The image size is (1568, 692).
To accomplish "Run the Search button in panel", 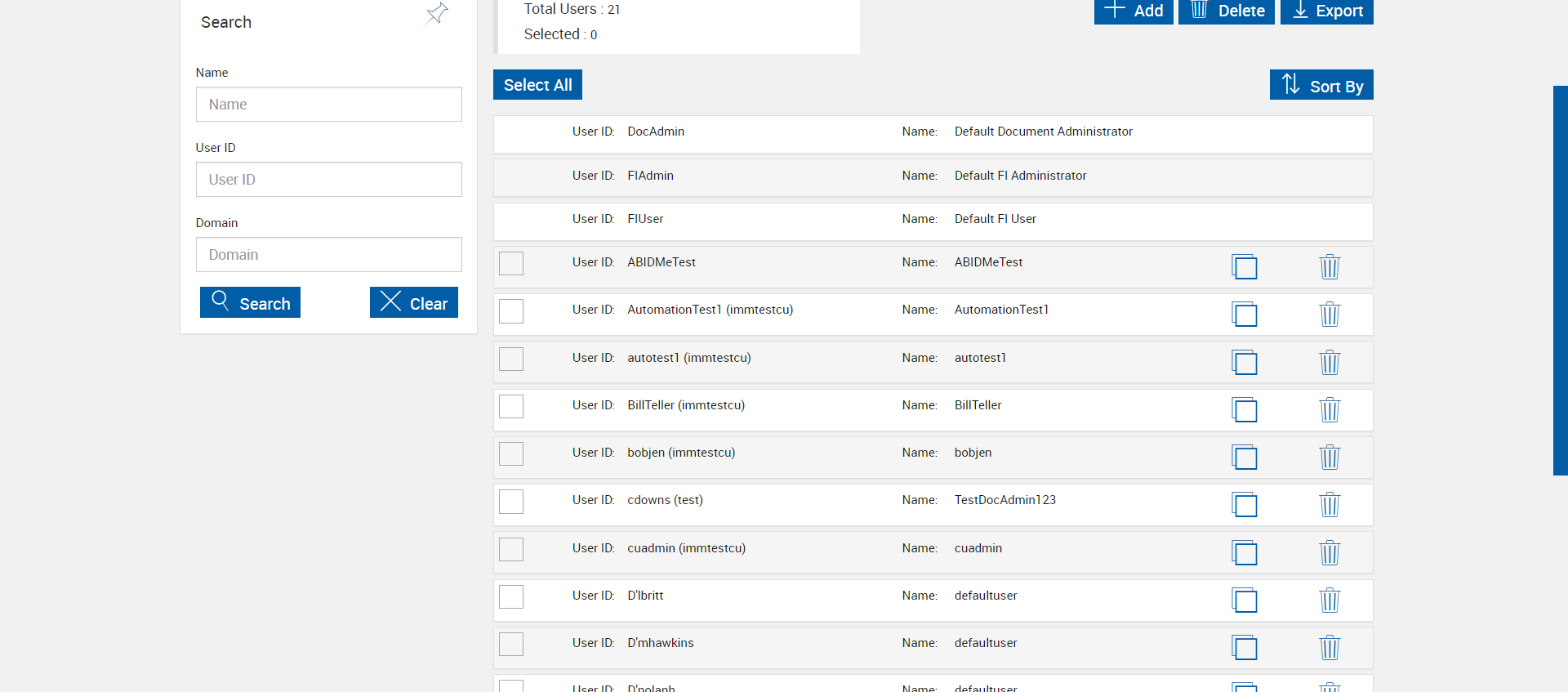I will [x=250, y=302].
